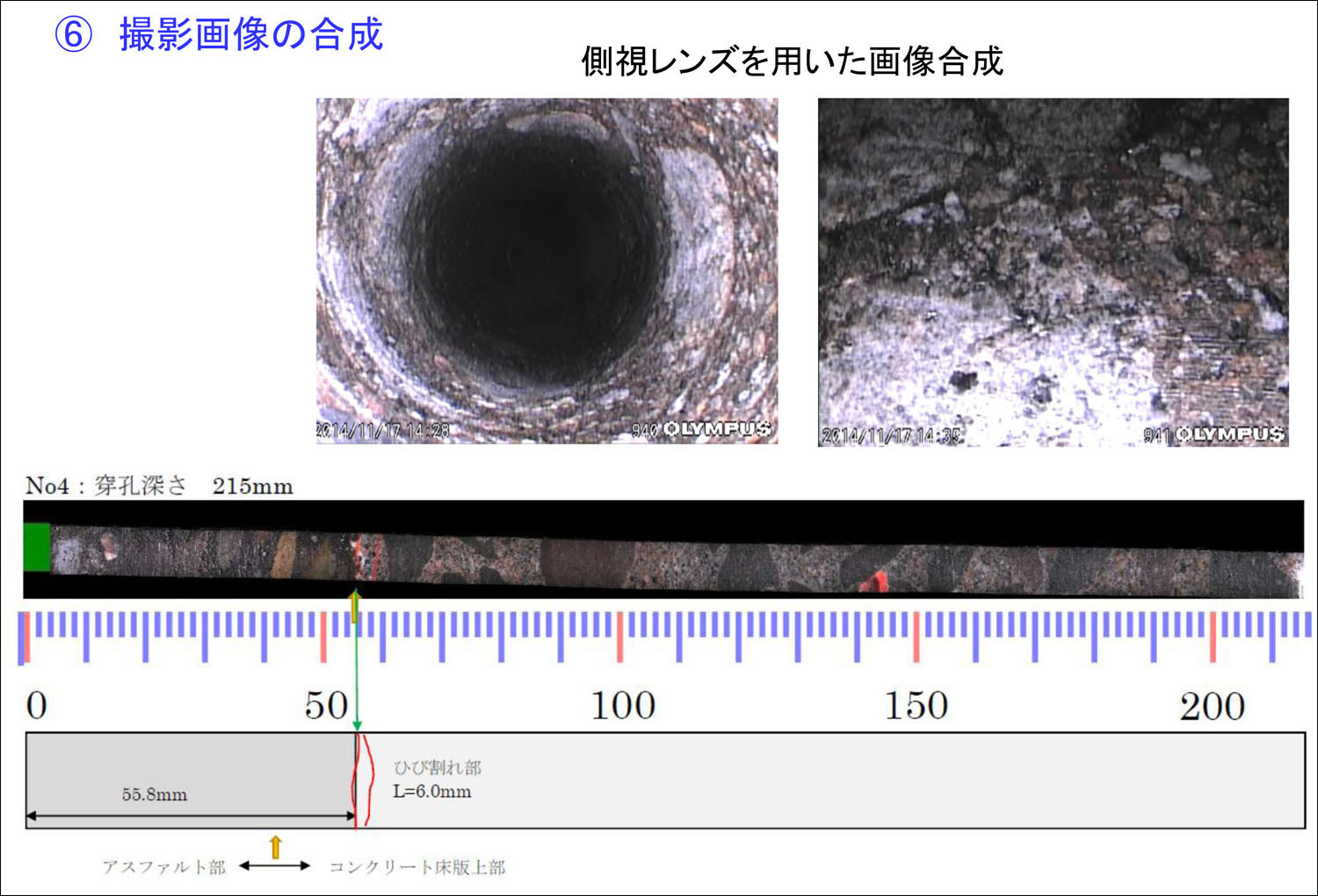Click the circled number 6 in the title
This screenshot has width=1318, height=896.
pyautogui.click(x=74, y=36)
